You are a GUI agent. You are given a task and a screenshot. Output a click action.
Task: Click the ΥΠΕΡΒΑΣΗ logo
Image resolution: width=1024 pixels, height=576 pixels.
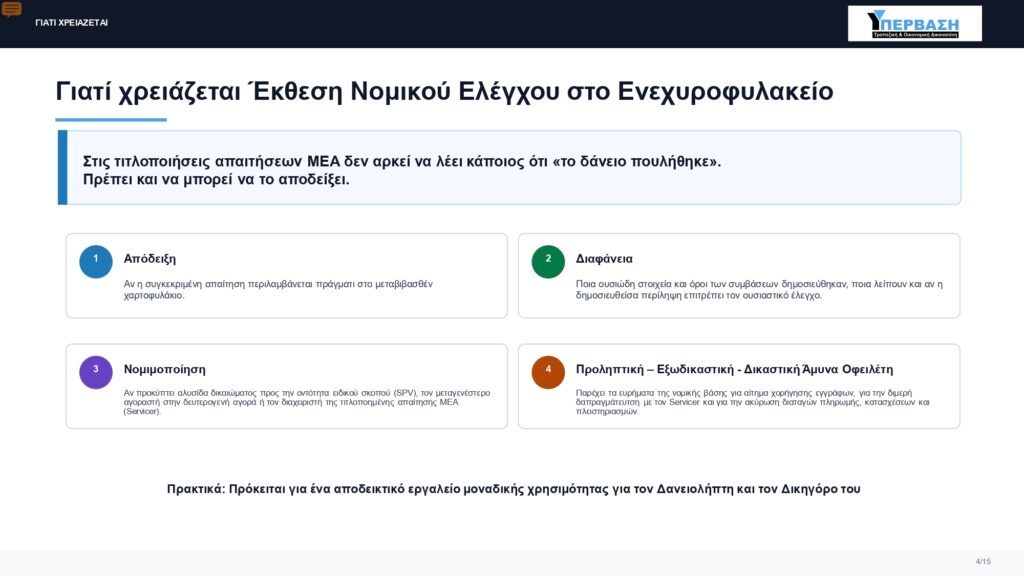(x=914, y=24)
